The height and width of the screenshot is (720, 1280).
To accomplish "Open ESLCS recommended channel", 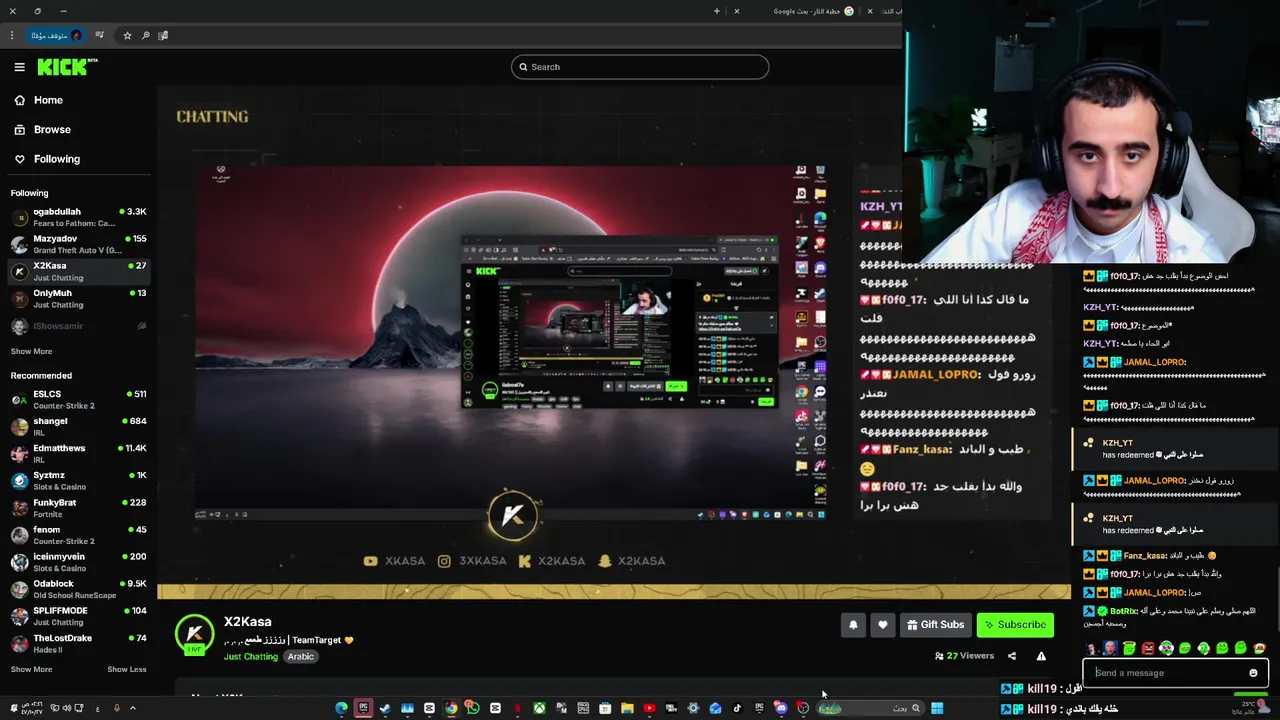I will point(78,399).
